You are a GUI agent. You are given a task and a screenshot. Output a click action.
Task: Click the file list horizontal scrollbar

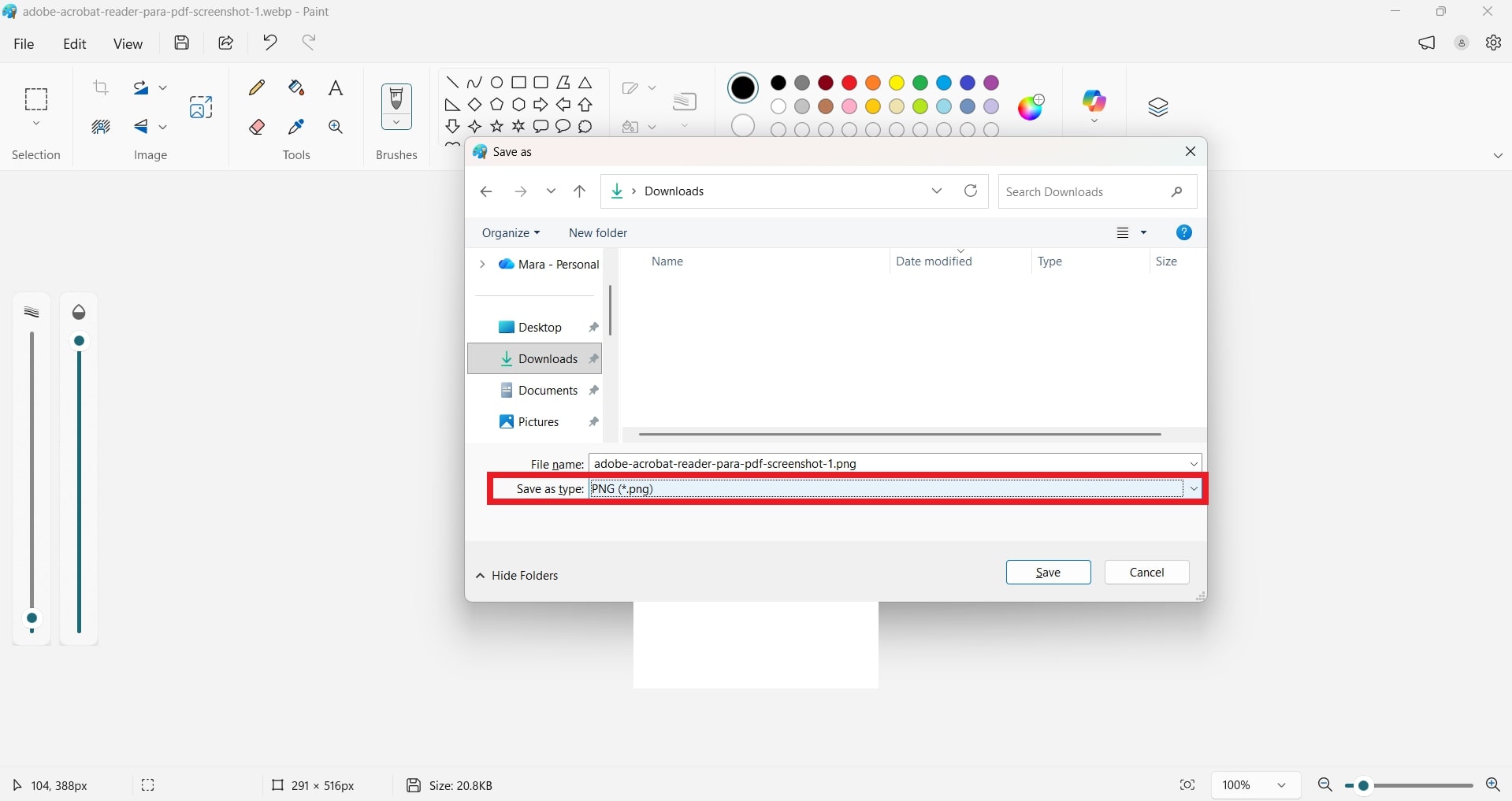900,435
